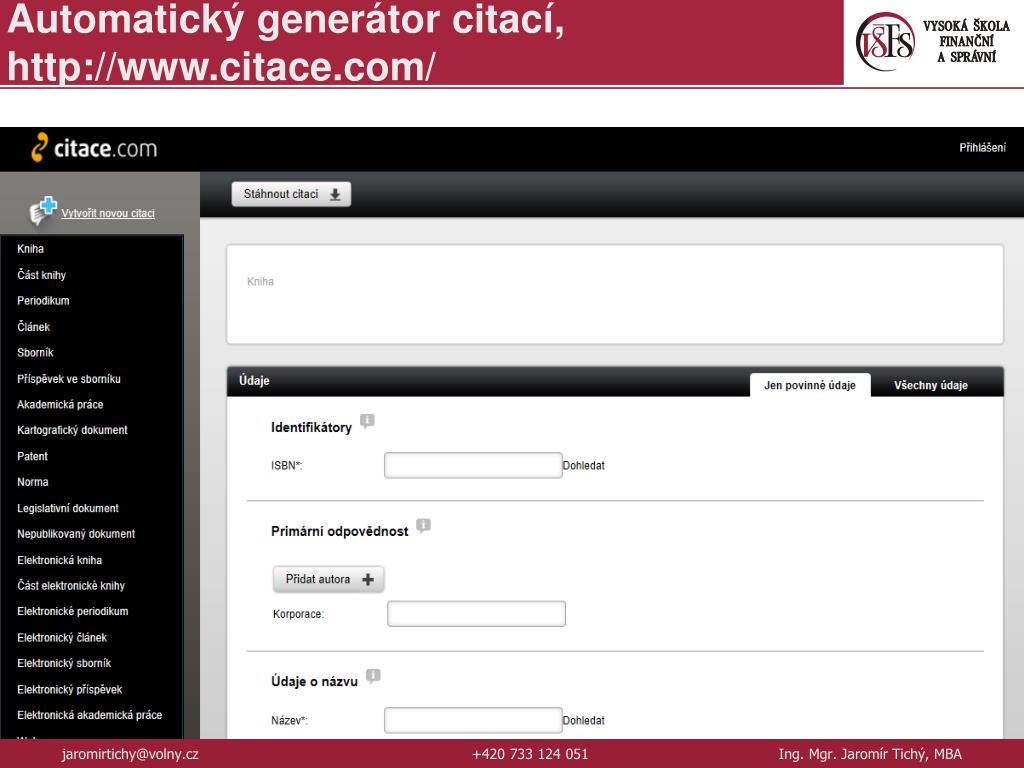Focus the ISBN input field

click(473, 466)
